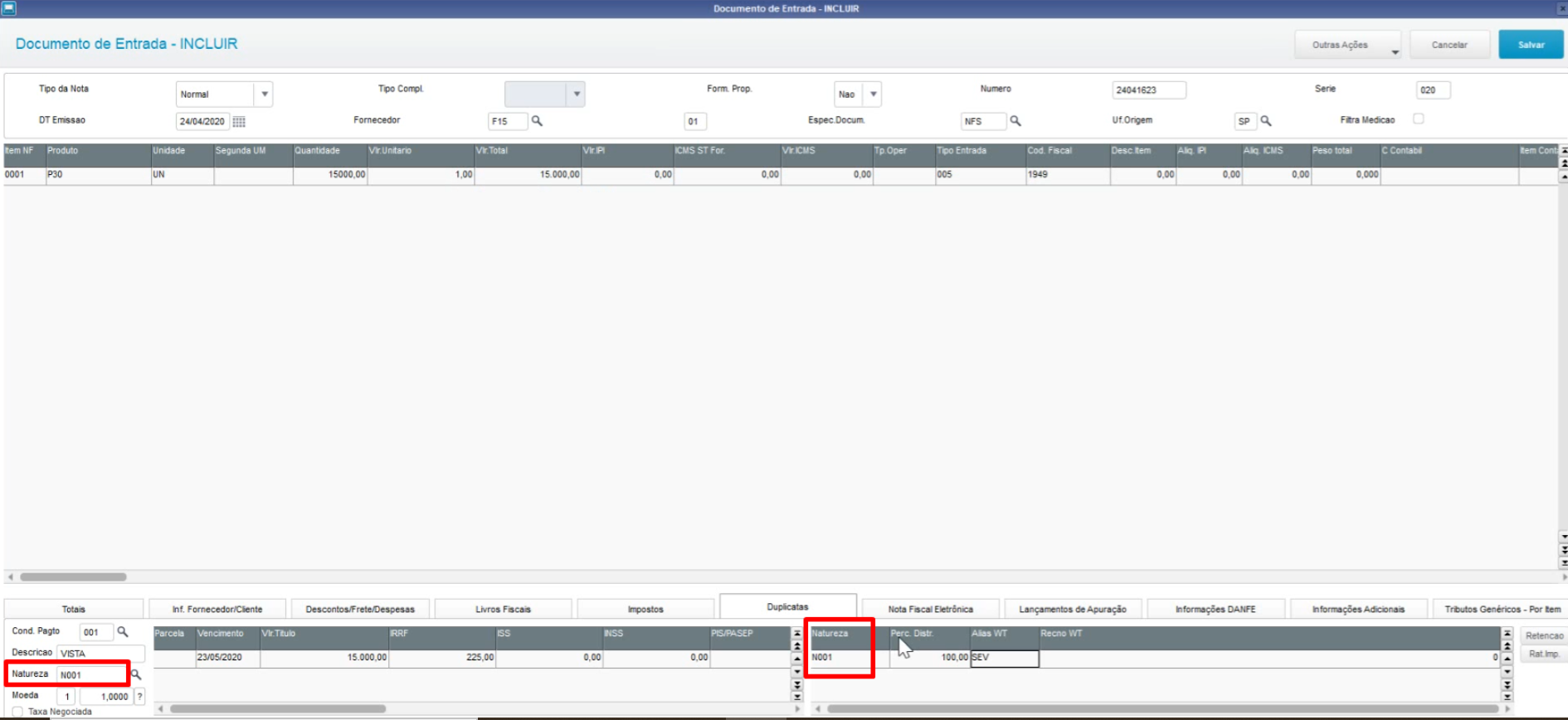This screenshot has height=720, width=1568.
Task: Open Natureza lookup magnifier icon
Action: (x=136, y=674)
